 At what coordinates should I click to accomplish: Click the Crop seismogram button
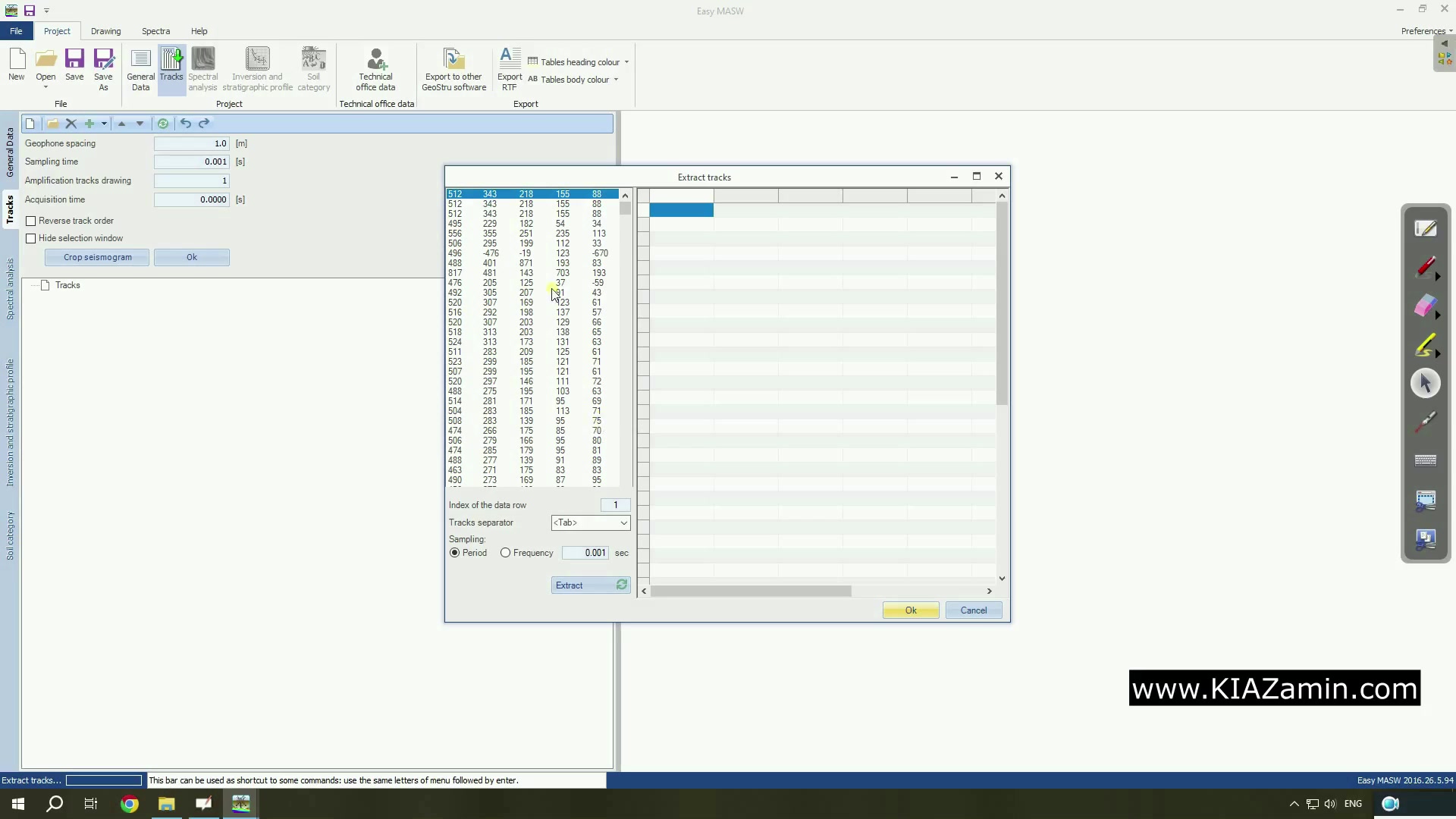tap(97, 257)
